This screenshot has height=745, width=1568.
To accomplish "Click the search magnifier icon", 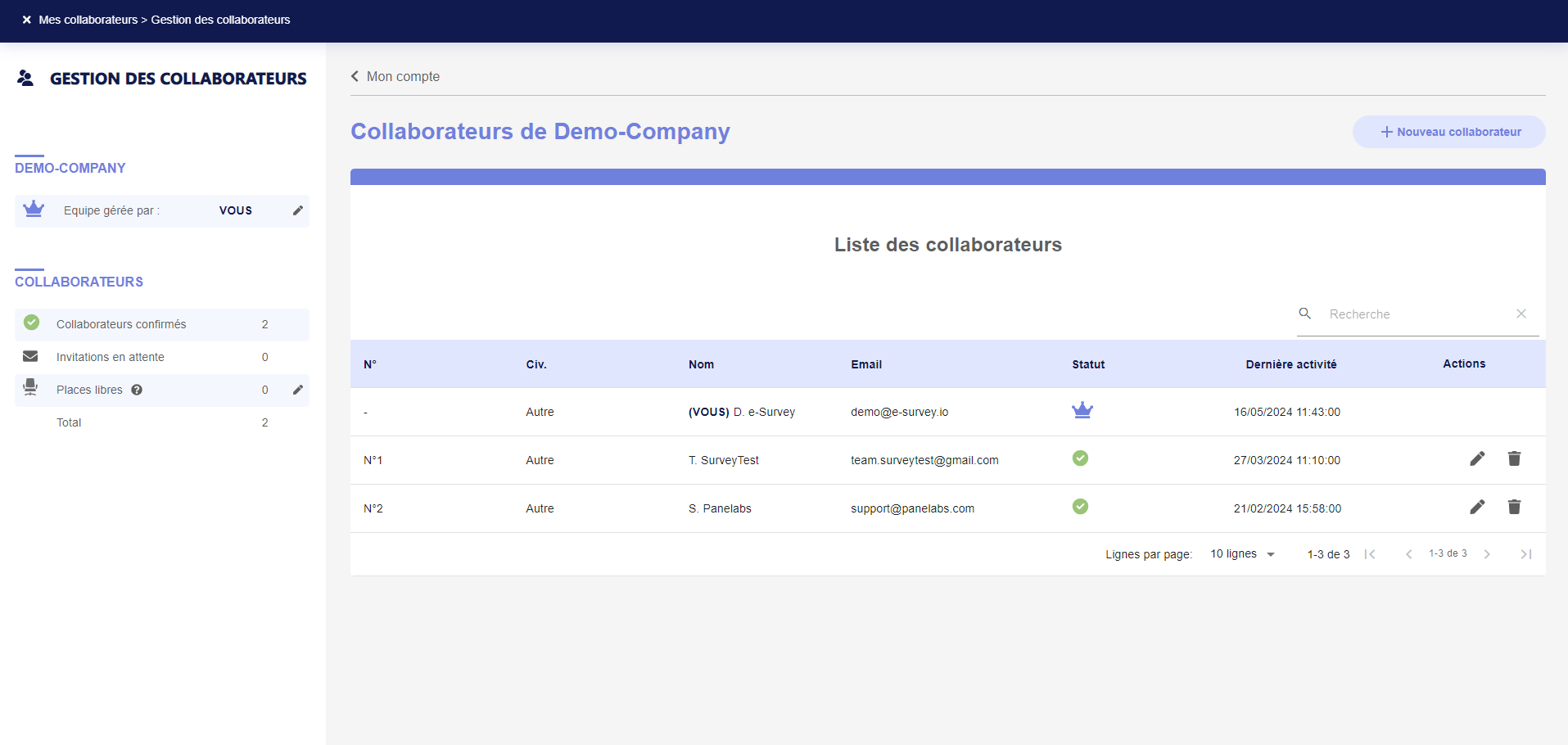I will tap(1305, 314).
